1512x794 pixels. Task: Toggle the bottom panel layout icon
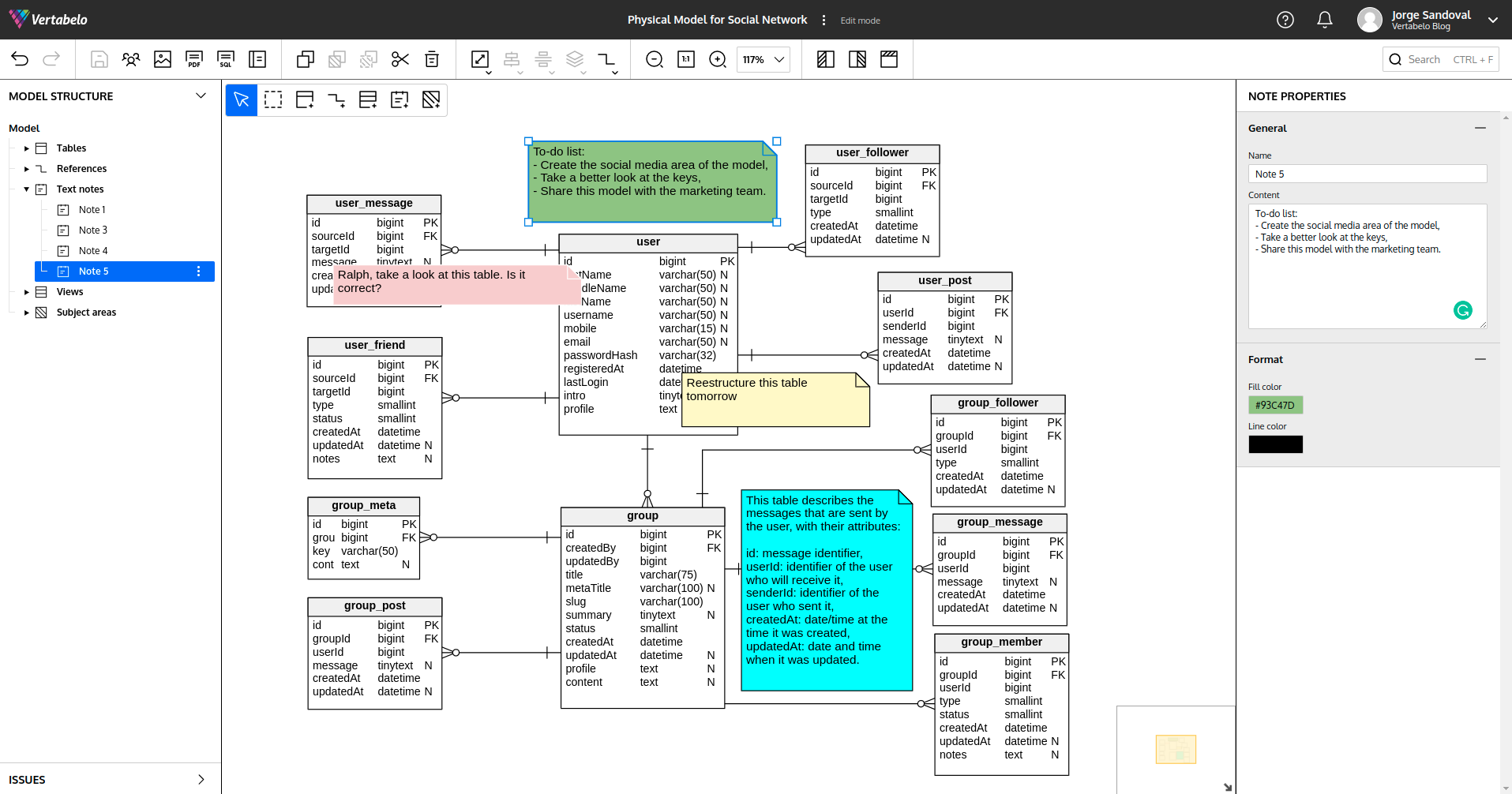(889, 59)
